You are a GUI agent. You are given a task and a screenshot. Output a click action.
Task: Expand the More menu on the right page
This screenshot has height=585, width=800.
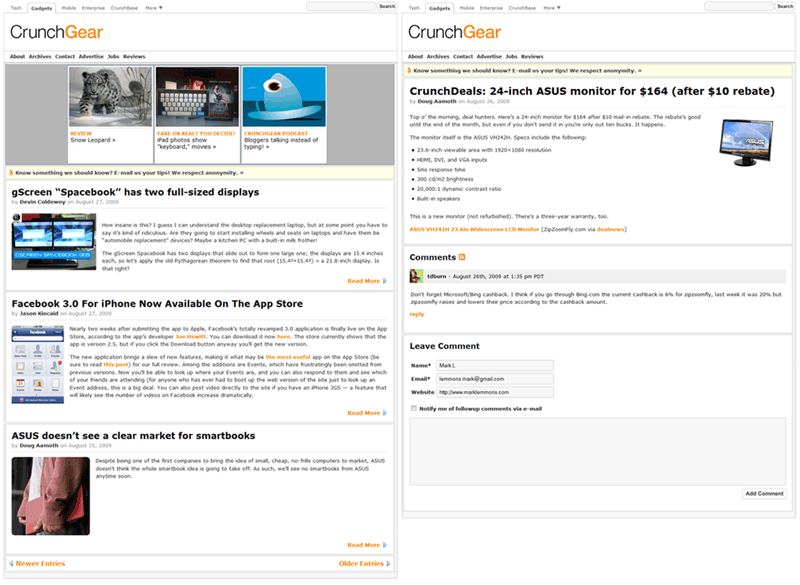click(552, 8)
